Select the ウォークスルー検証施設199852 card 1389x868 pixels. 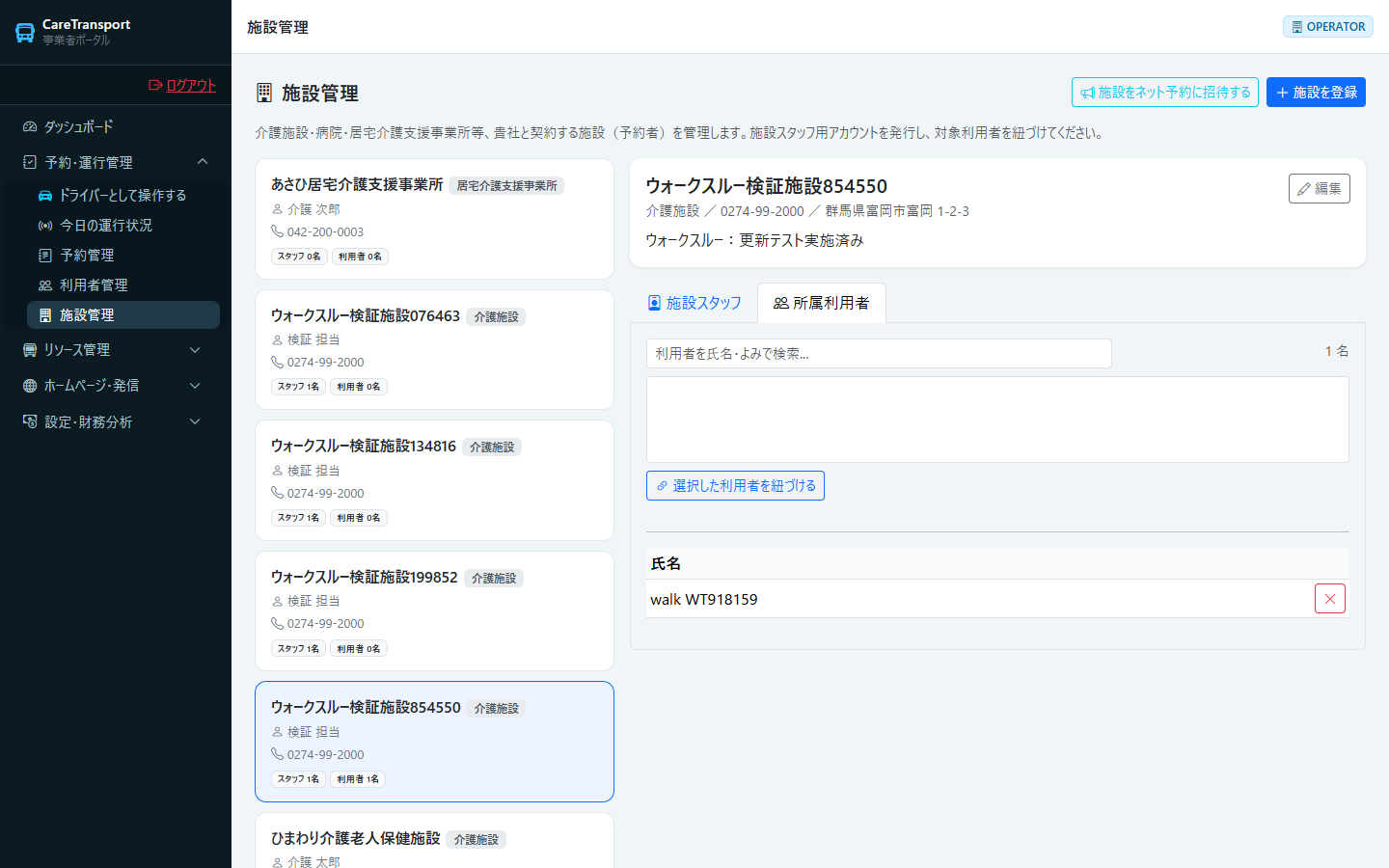click(x=434, y=610)
